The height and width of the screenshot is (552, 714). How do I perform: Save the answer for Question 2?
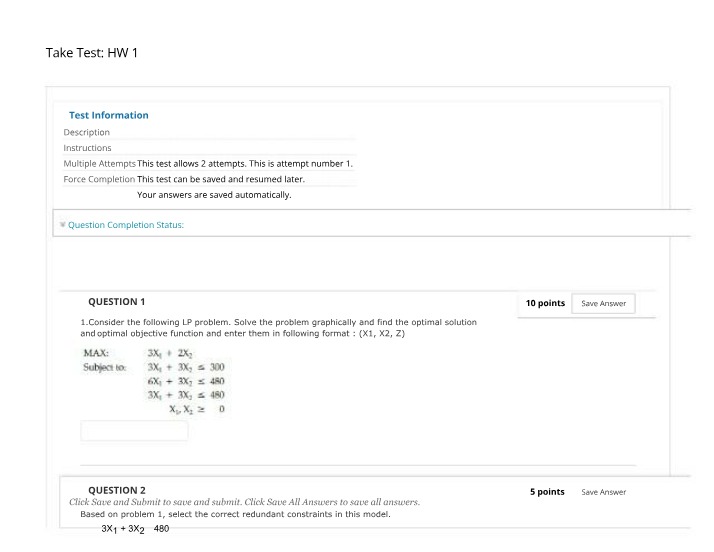click(x=603, y=492)
